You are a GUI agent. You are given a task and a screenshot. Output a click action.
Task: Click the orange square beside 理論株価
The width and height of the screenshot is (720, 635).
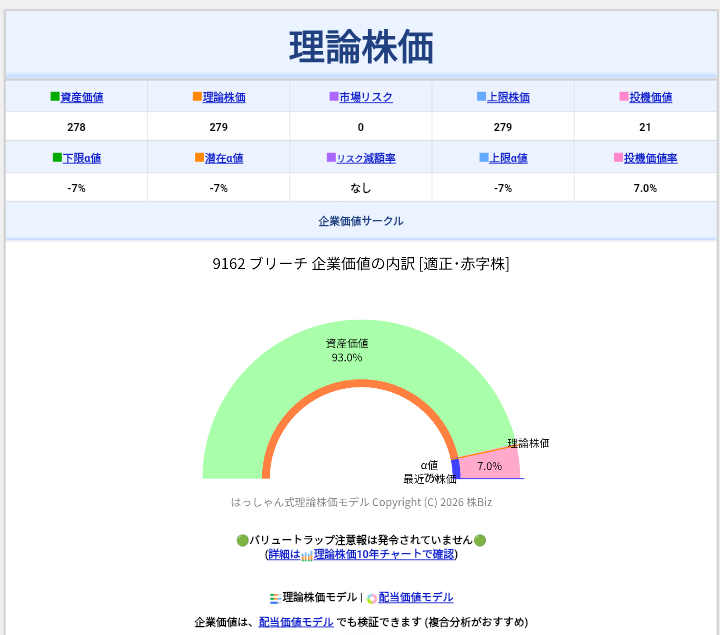197,96
